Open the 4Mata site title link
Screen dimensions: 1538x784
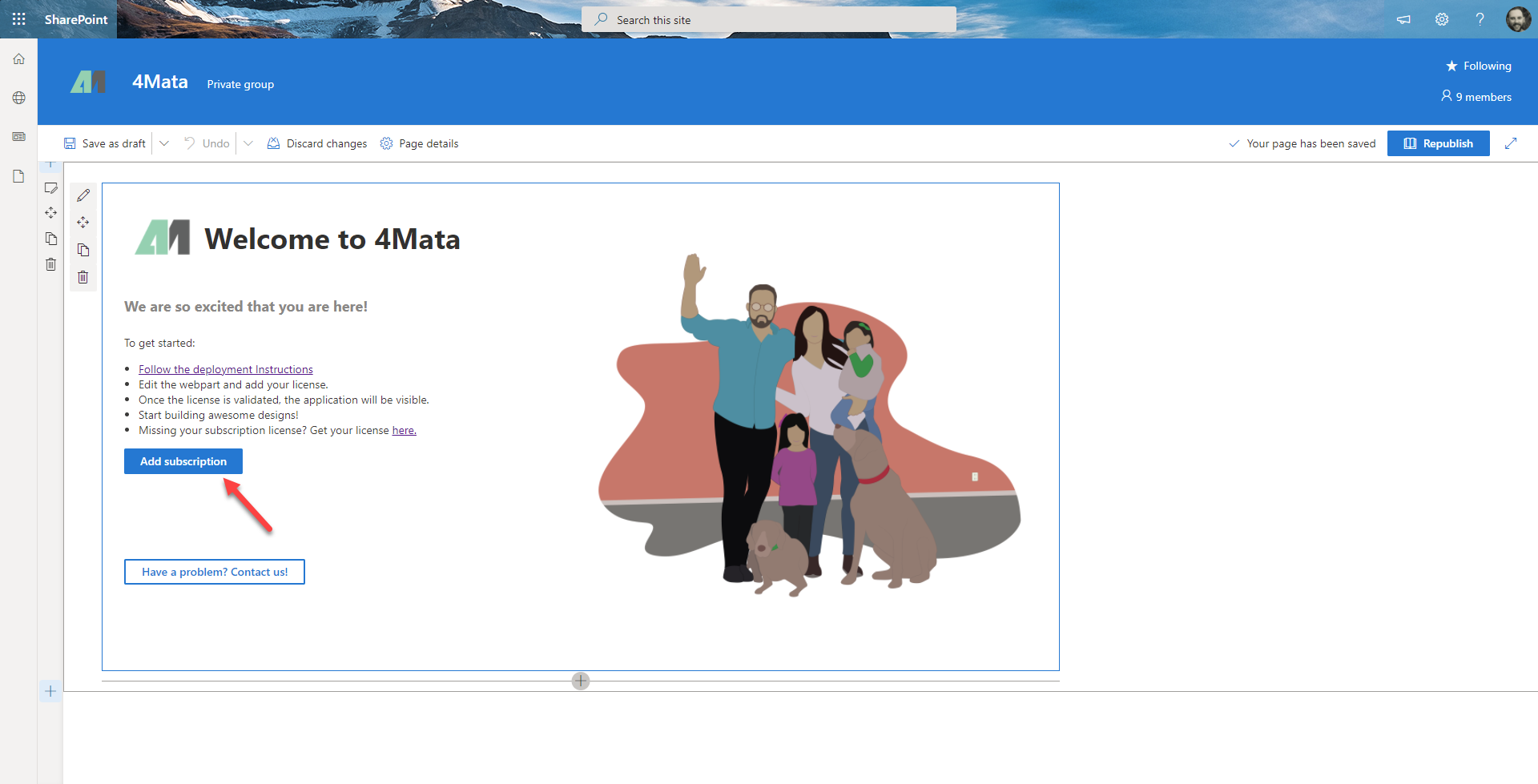160,82
